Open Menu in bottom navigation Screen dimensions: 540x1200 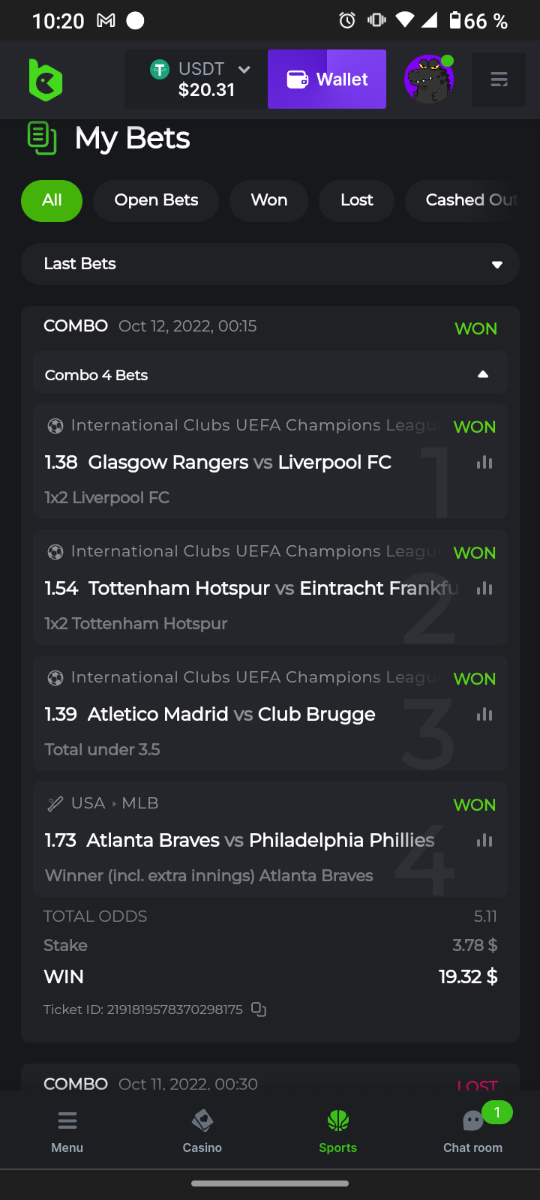67,1130
